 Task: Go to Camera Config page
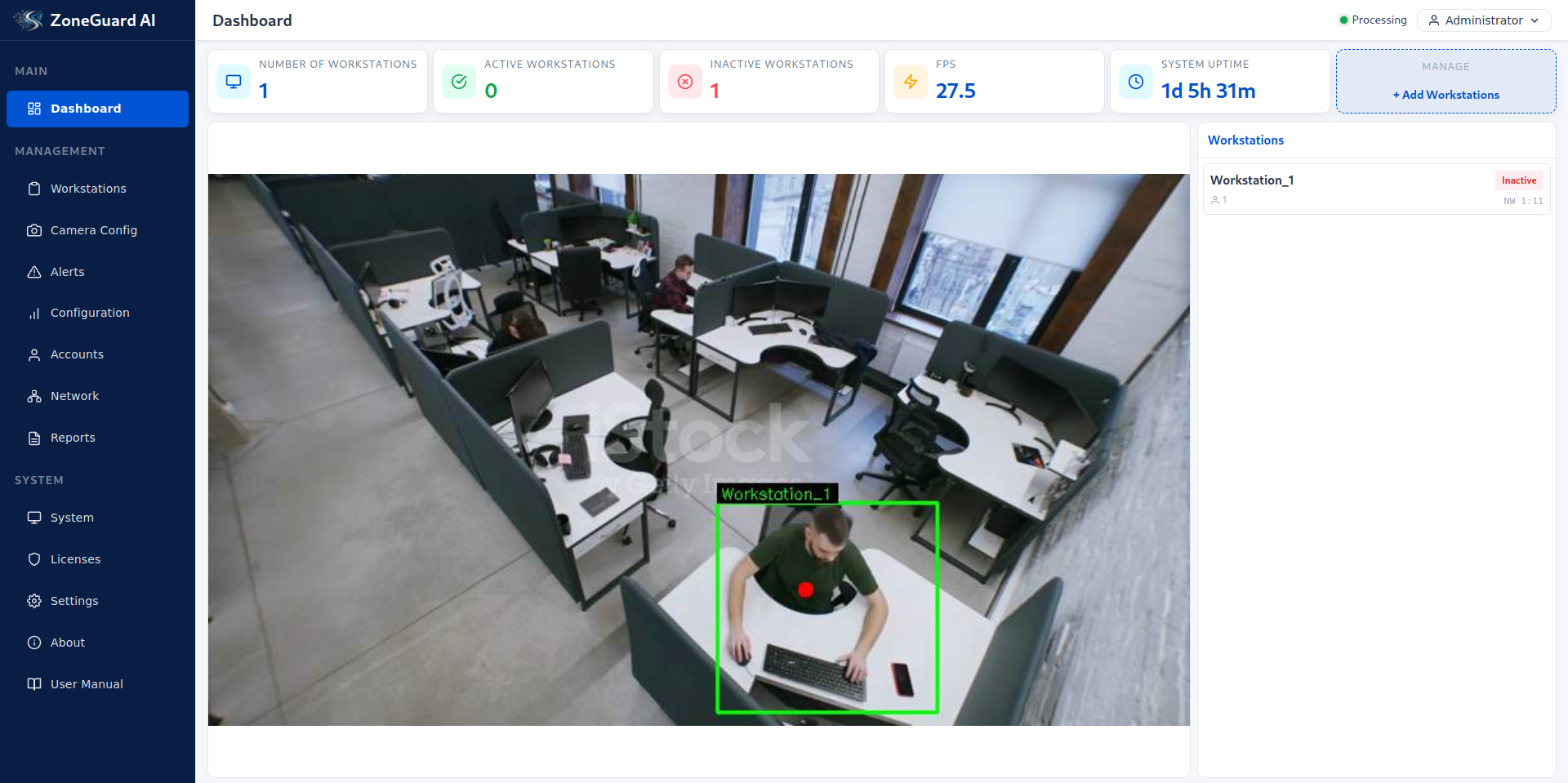pos(97,230)
